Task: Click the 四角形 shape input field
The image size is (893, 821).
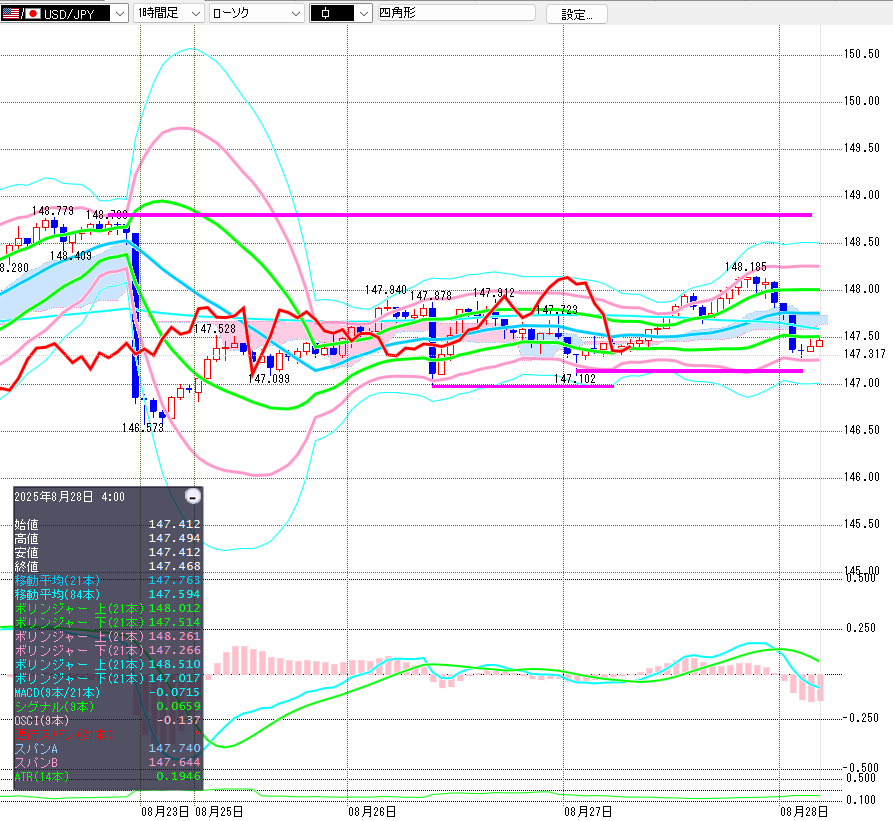Action: (457, 13)
